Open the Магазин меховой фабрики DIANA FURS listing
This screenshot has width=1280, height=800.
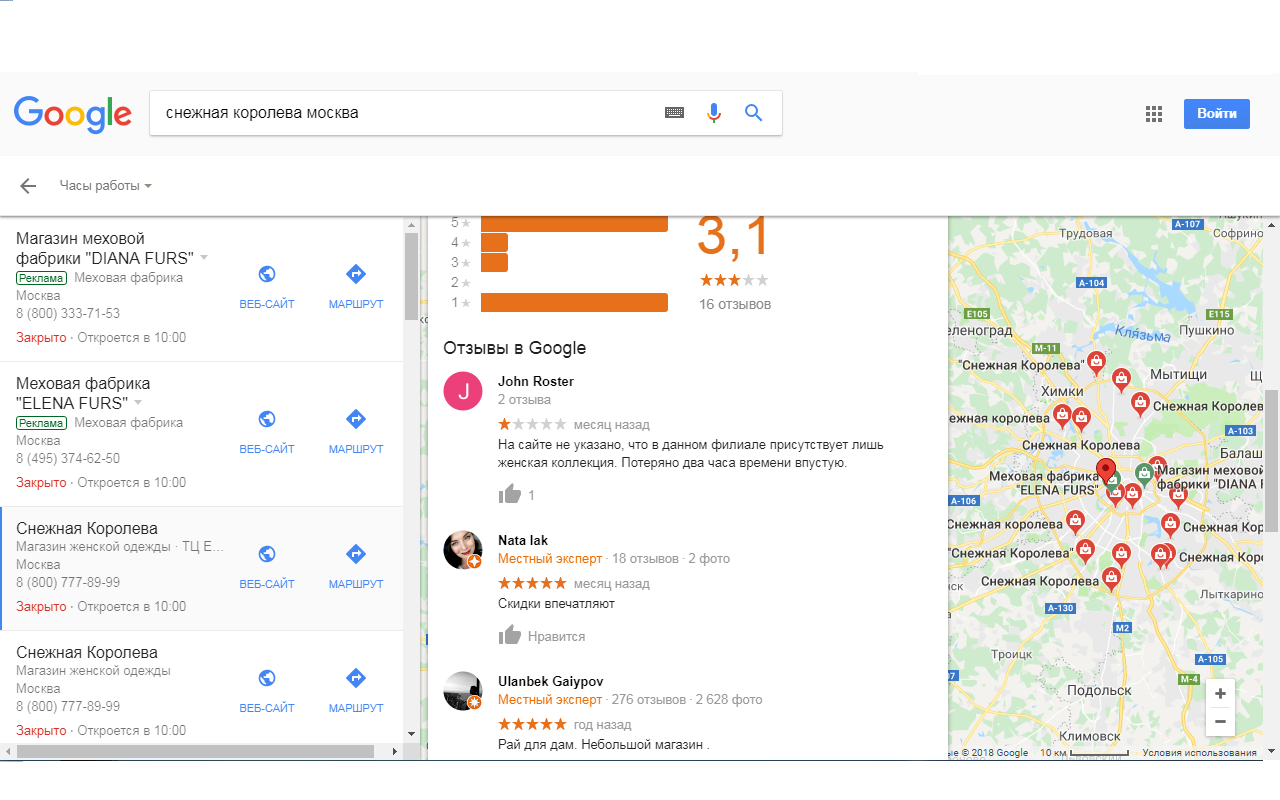[x=105, y=248]
